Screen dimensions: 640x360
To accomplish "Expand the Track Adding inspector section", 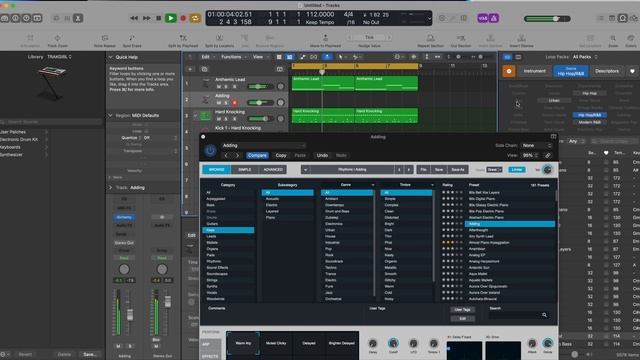I will [x=111, y=187].
